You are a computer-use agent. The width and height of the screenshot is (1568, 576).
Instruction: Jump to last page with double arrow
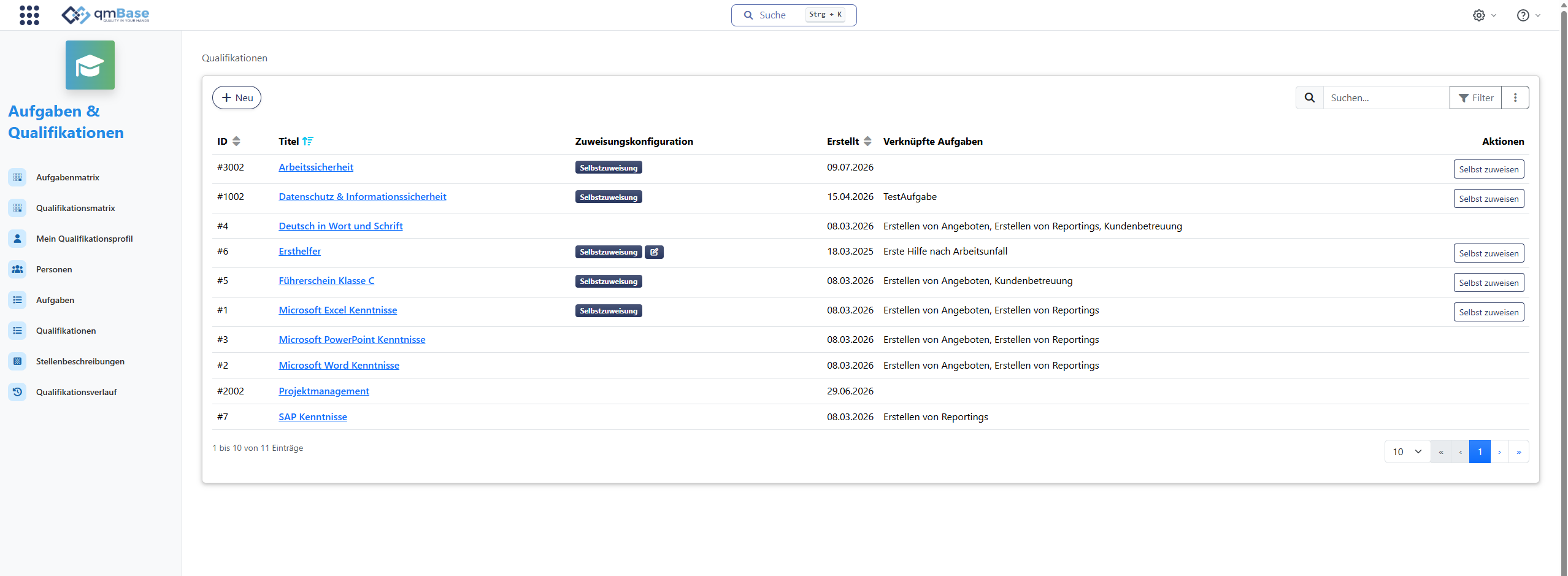coord(1519,451)
